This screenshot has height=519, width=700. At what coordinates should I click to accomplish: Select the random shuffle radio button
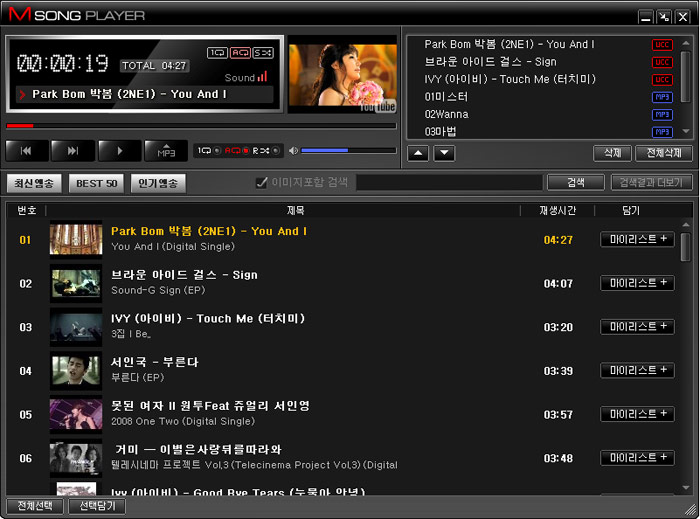(x=276, y=151)
